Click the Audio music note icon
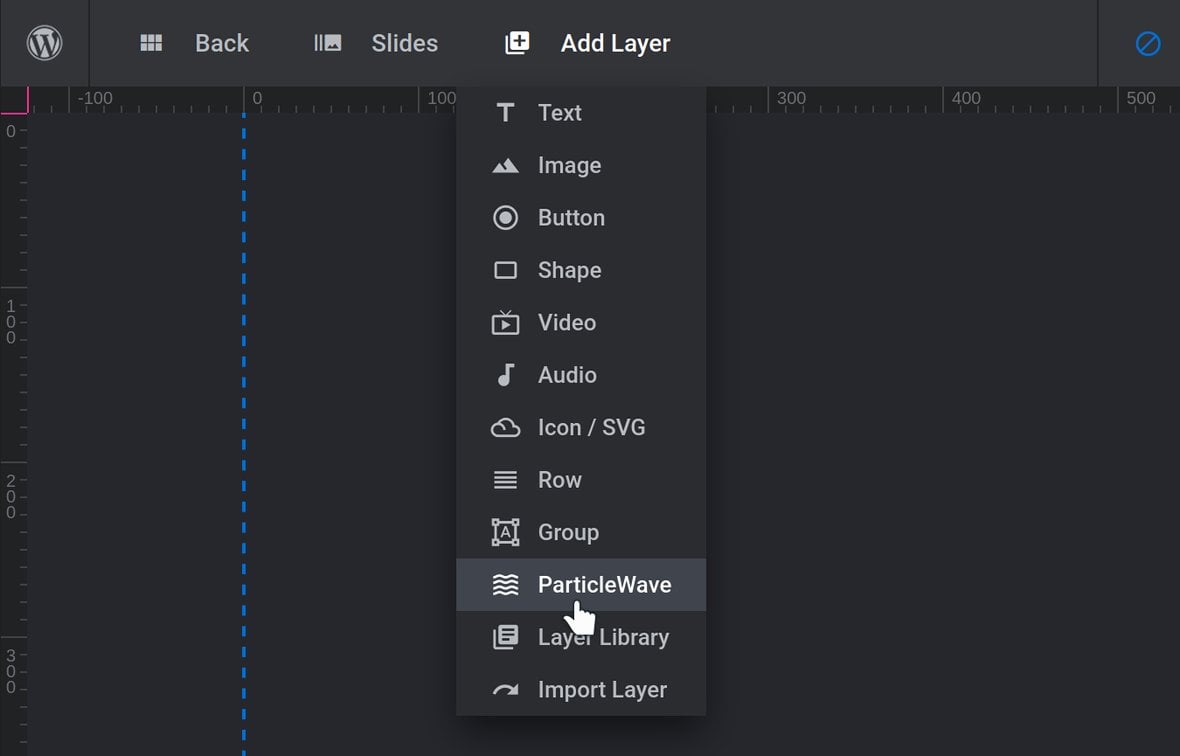Image resolution: width=1180 pixels, height=756 pixels. pyautogui.click(x=506, y=375)
